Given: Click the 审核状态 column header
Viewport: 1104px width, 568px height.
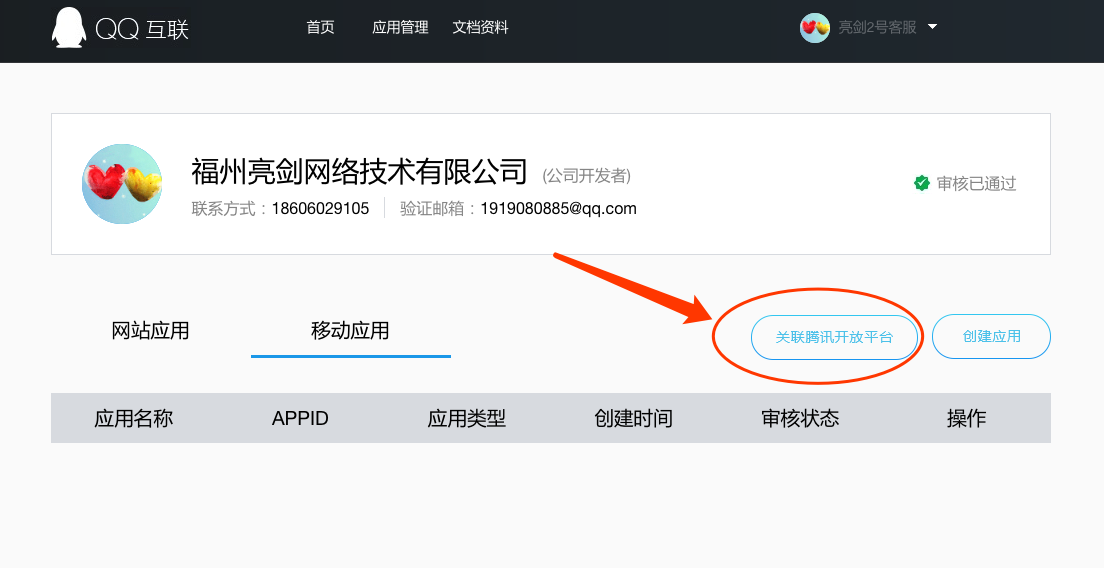Looking at the screenshot, I should point(801,418).
